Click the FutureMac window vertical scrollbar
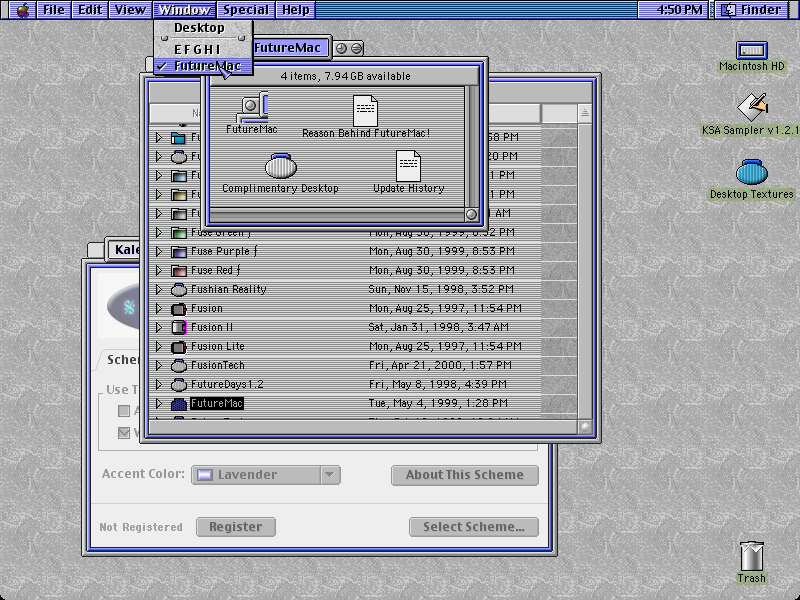 tap(471, 147)
